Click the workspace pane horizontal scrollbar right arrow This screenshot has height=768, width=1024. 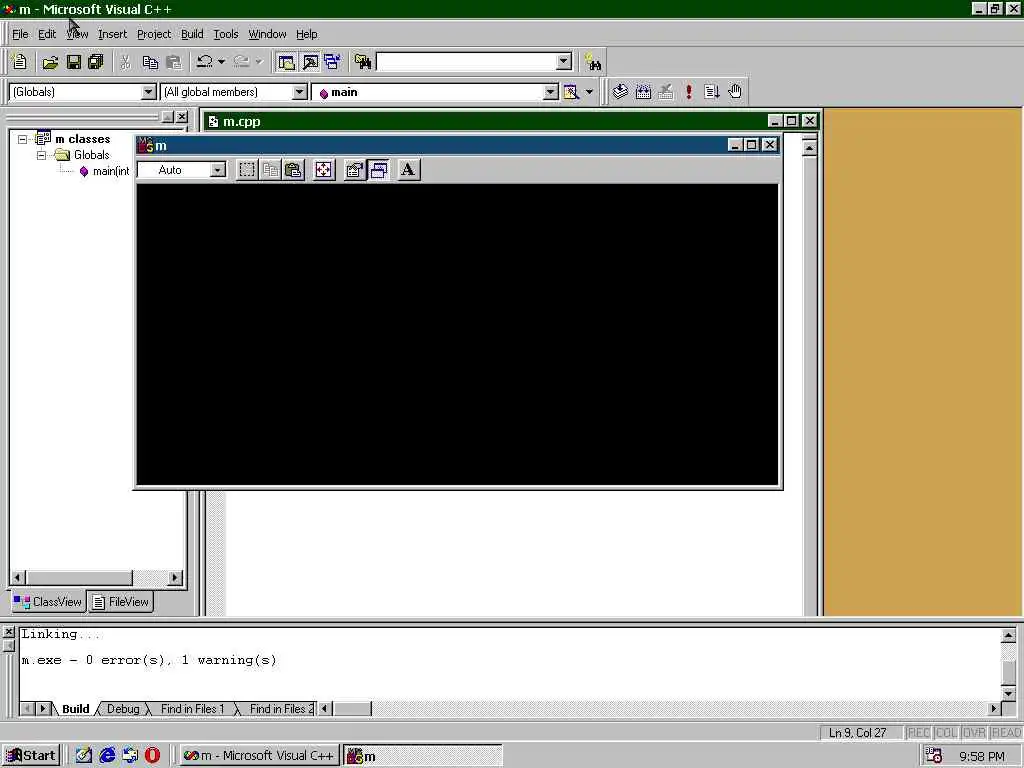click(x=174, y=578)
